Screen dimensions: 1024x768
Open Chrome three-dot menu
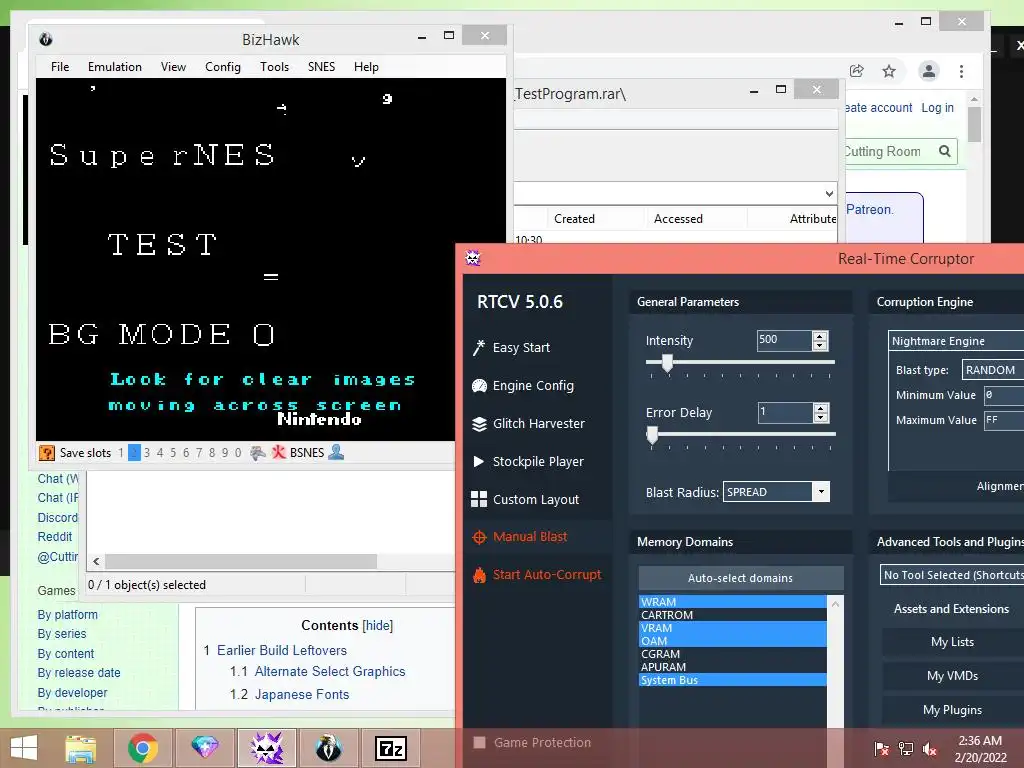pyautogui.click(x=961, y=71)
